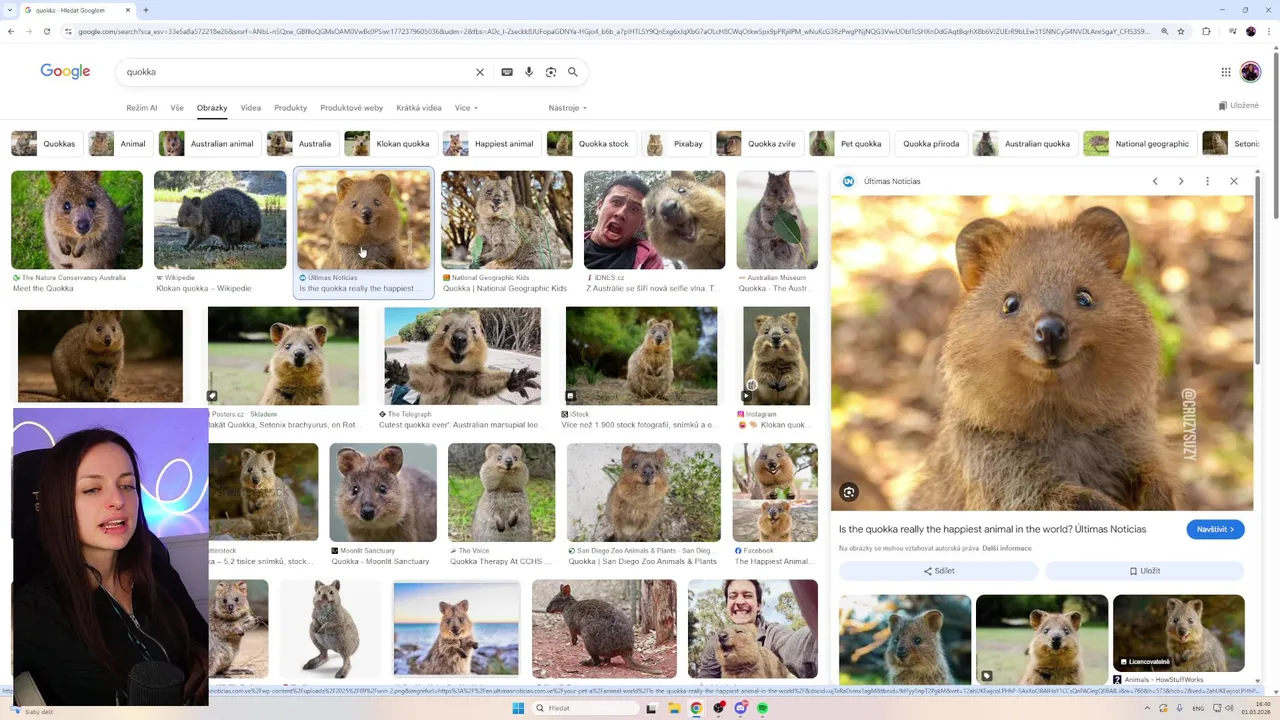This screenshot has width=1280, height=720.
Task: Open the National Geographic Kids quokka thumbnail
Action: pyautogui.click(x=507, y=220)
